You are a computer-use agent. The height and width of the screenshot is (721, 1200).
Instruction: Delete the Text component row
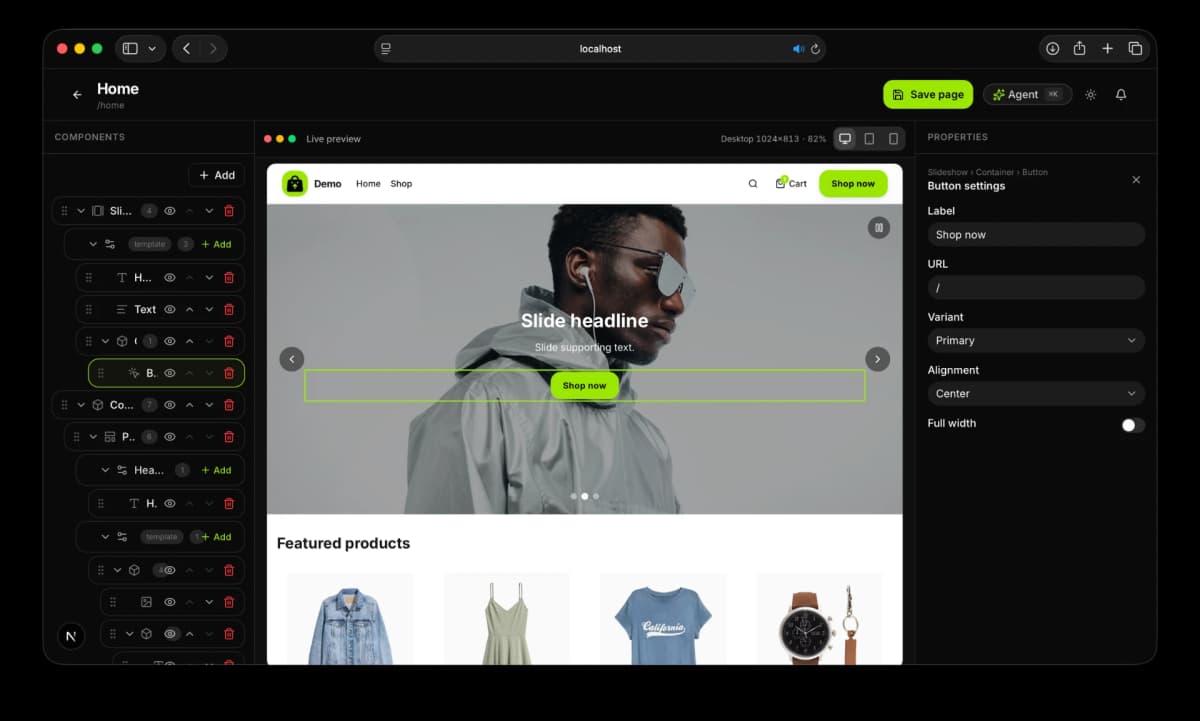229,310
